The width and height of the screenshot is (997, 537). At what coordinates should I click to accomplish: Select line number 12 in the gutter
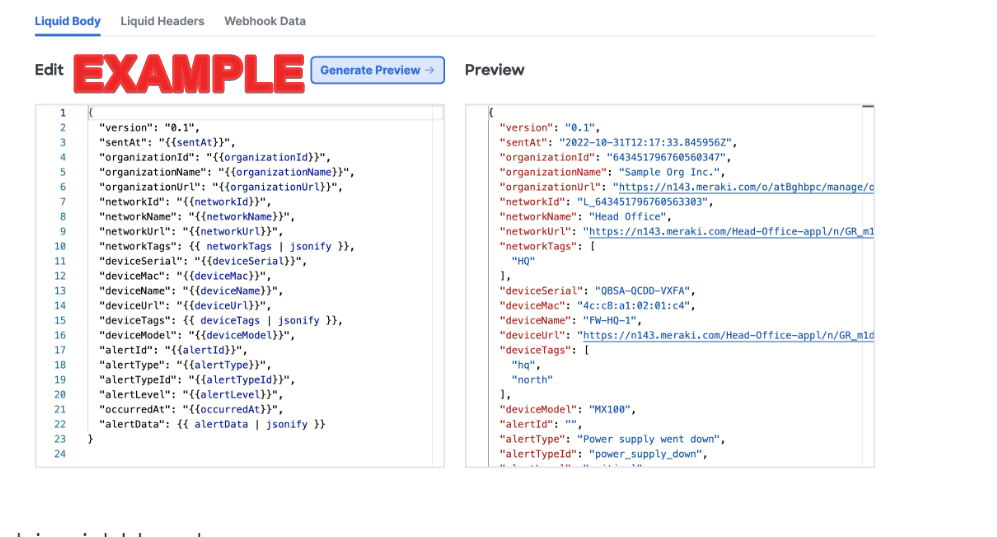point(60,276)
